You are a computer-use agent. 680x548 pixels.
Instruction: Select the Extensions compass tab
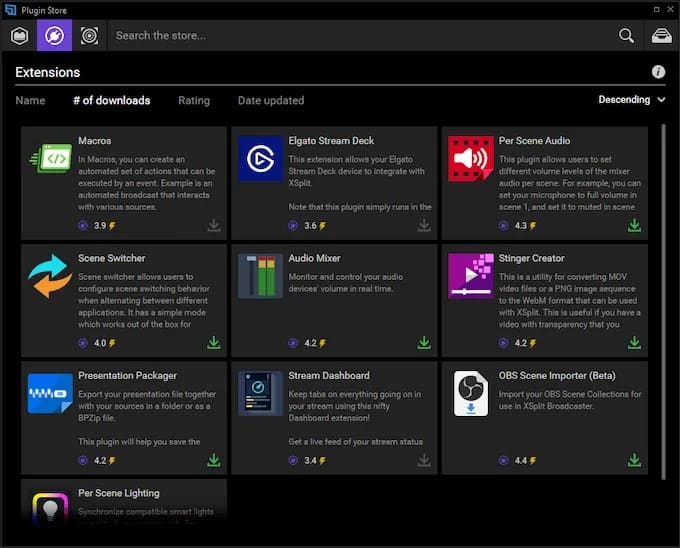point(54,36)
